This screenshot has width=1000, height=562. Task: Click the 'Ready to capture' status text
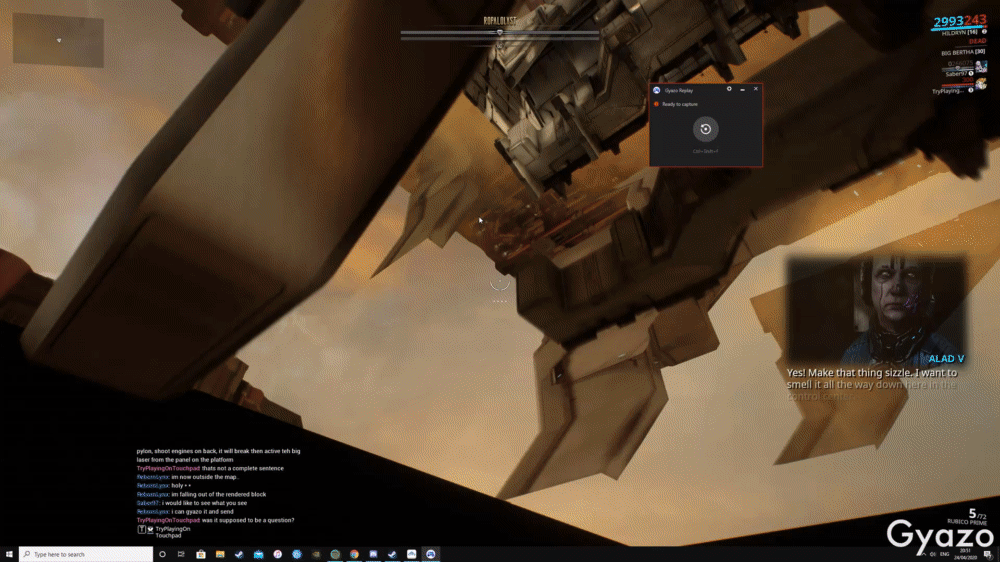point(680,104)
